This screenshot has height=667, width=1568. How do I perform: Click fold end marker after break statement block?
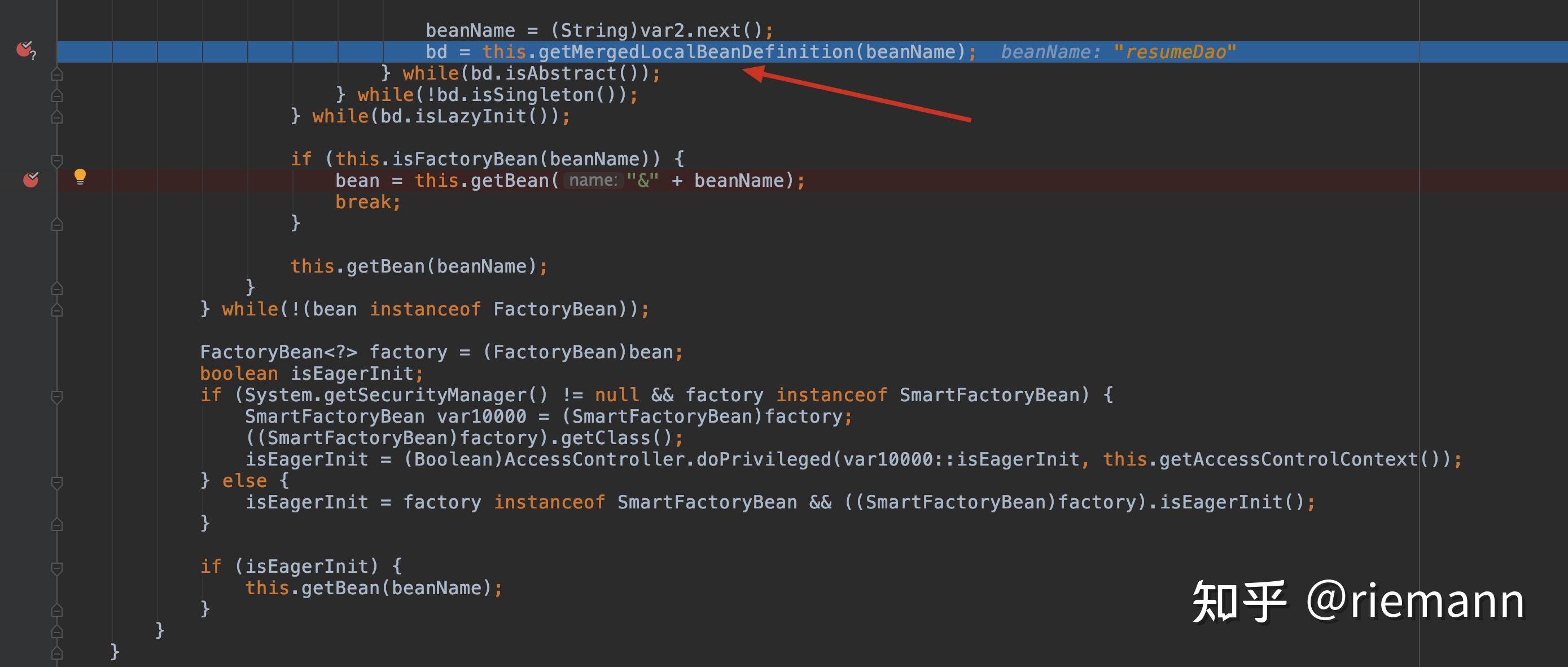tap(56, 225)
